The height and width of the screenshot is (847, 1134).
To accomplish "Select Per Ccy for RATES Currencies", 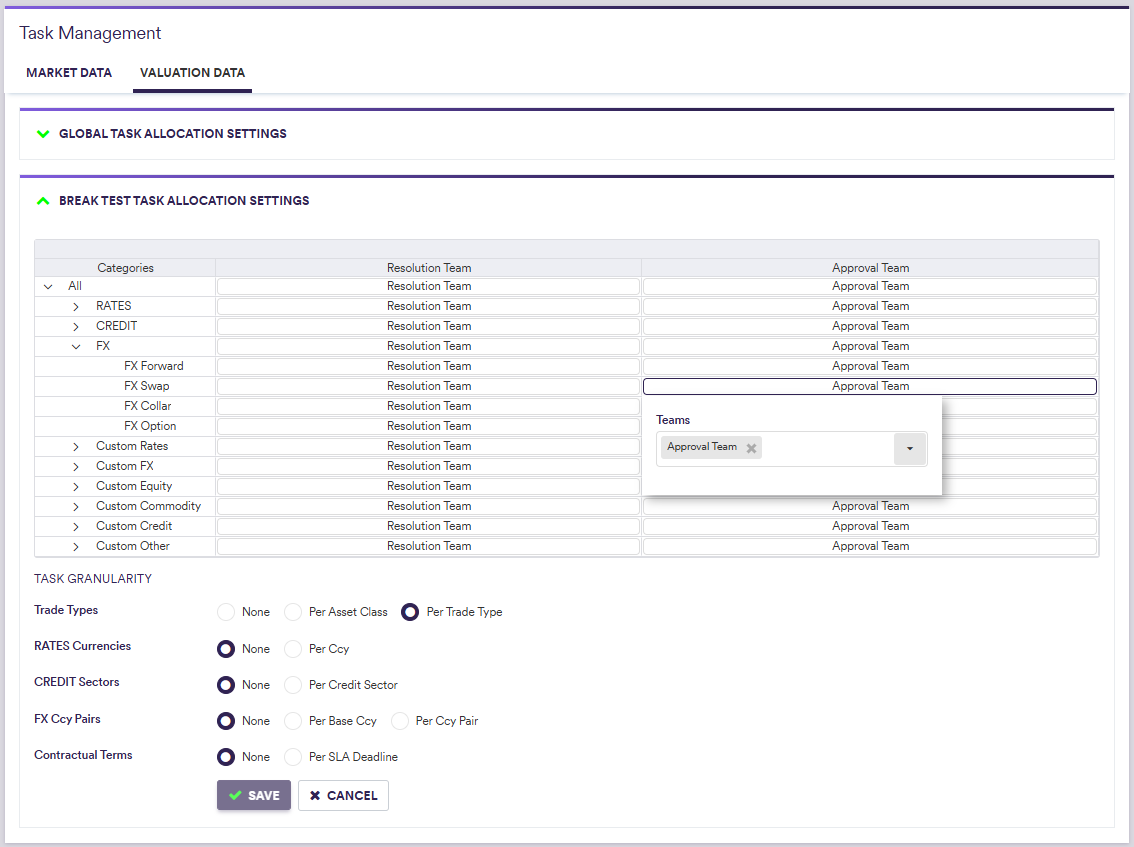I will (293, 649).
